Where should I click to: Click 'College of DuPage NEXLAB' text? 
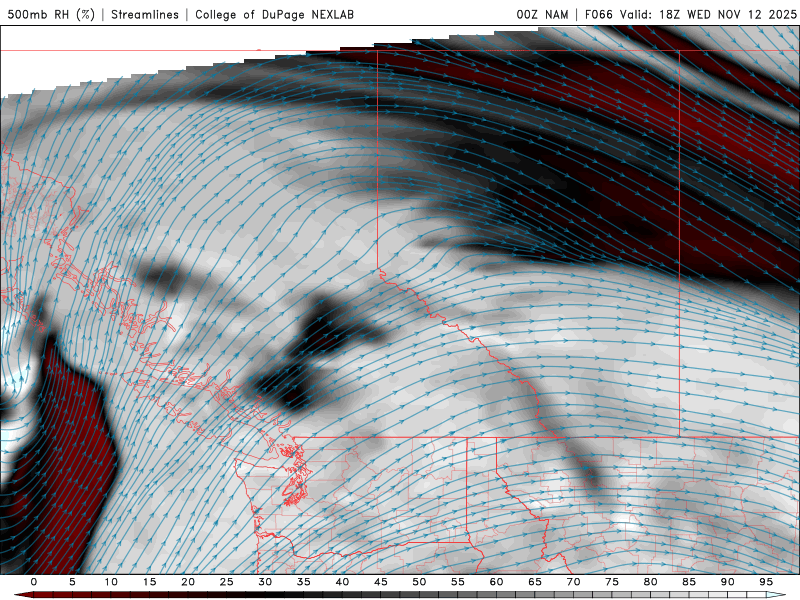tap(274, 14)
